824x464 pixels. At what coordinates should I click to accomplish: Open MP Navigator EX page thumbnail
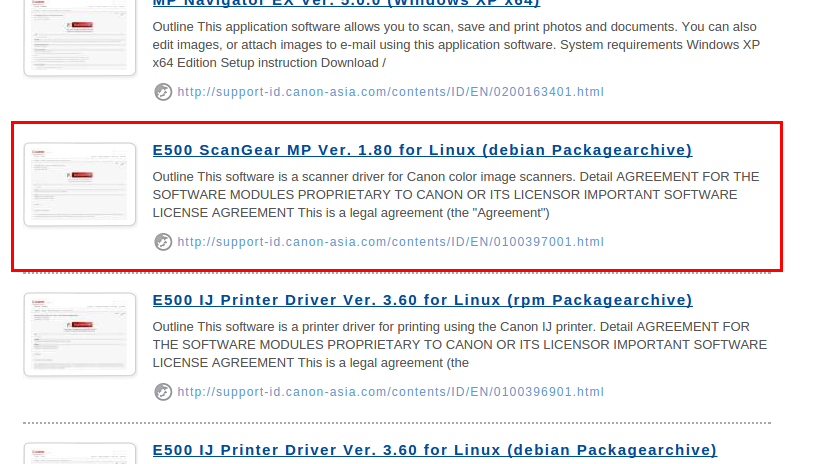[x=80, y=37]
